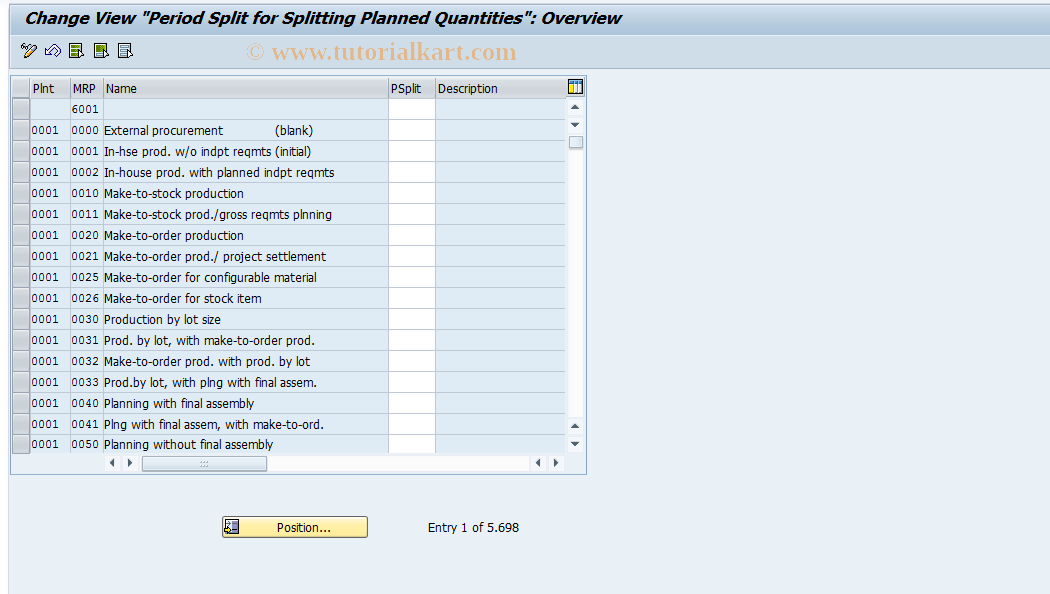This screenshot has width=1050, height=594.
Task: Click the Plnt column header
Action: point(50,88)
